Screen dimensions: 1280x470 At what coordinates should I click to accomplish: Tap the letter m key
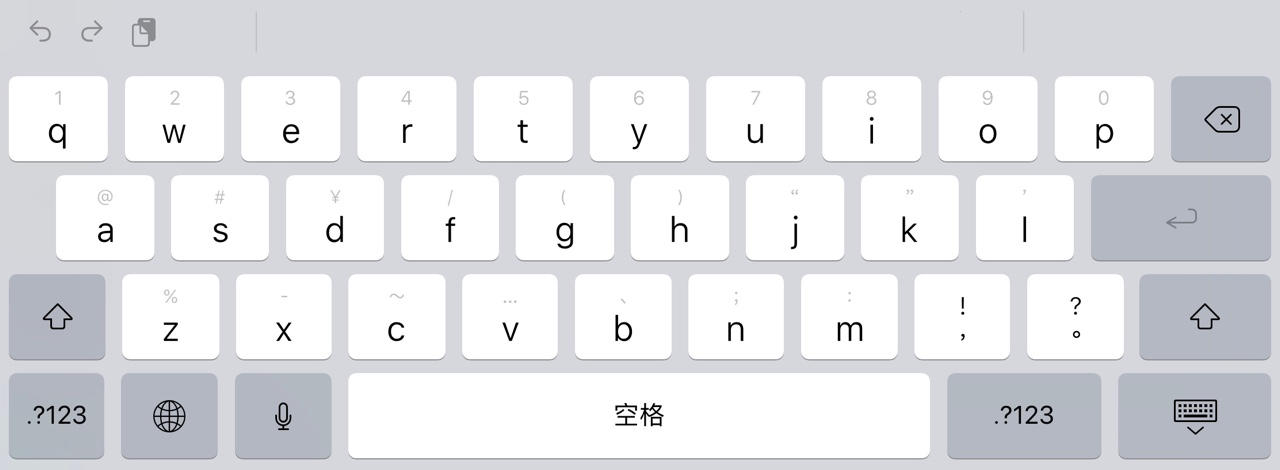pos(849,317)
